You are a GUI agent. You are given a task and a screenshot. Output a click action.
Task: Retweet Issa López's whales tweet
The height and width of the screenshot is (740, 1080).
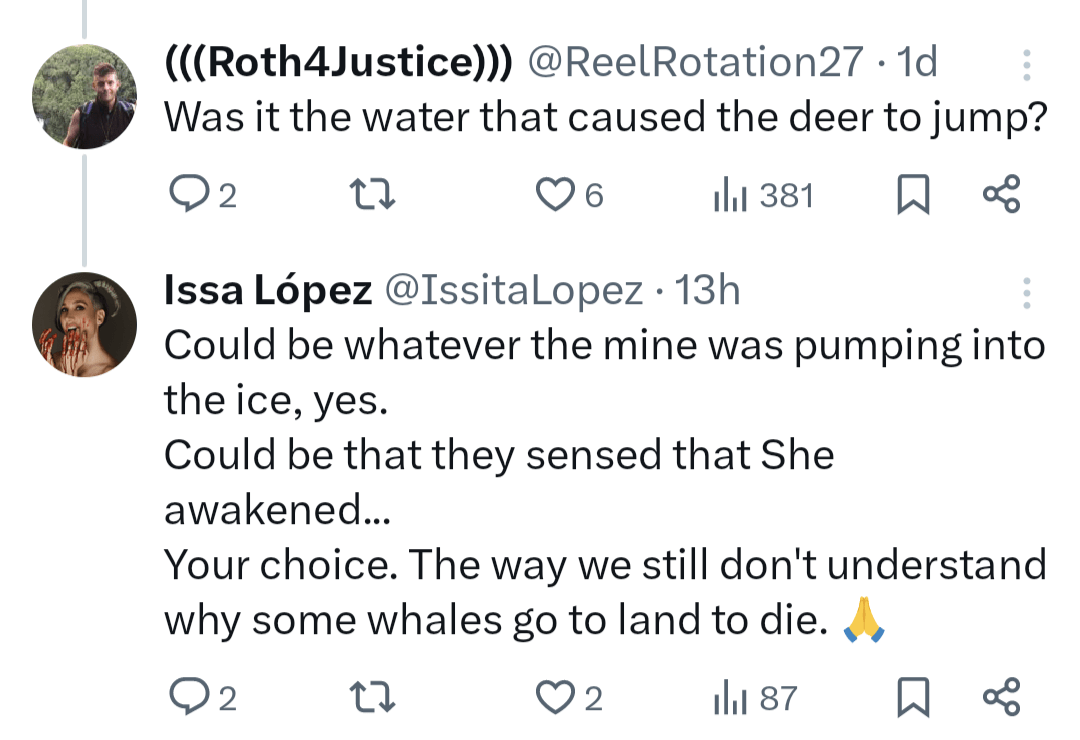coord(377,698)
